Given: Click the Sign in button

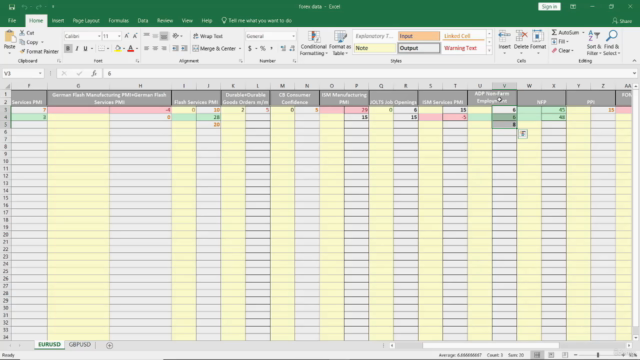Looking at the screenshot, I should coord(549,7).
